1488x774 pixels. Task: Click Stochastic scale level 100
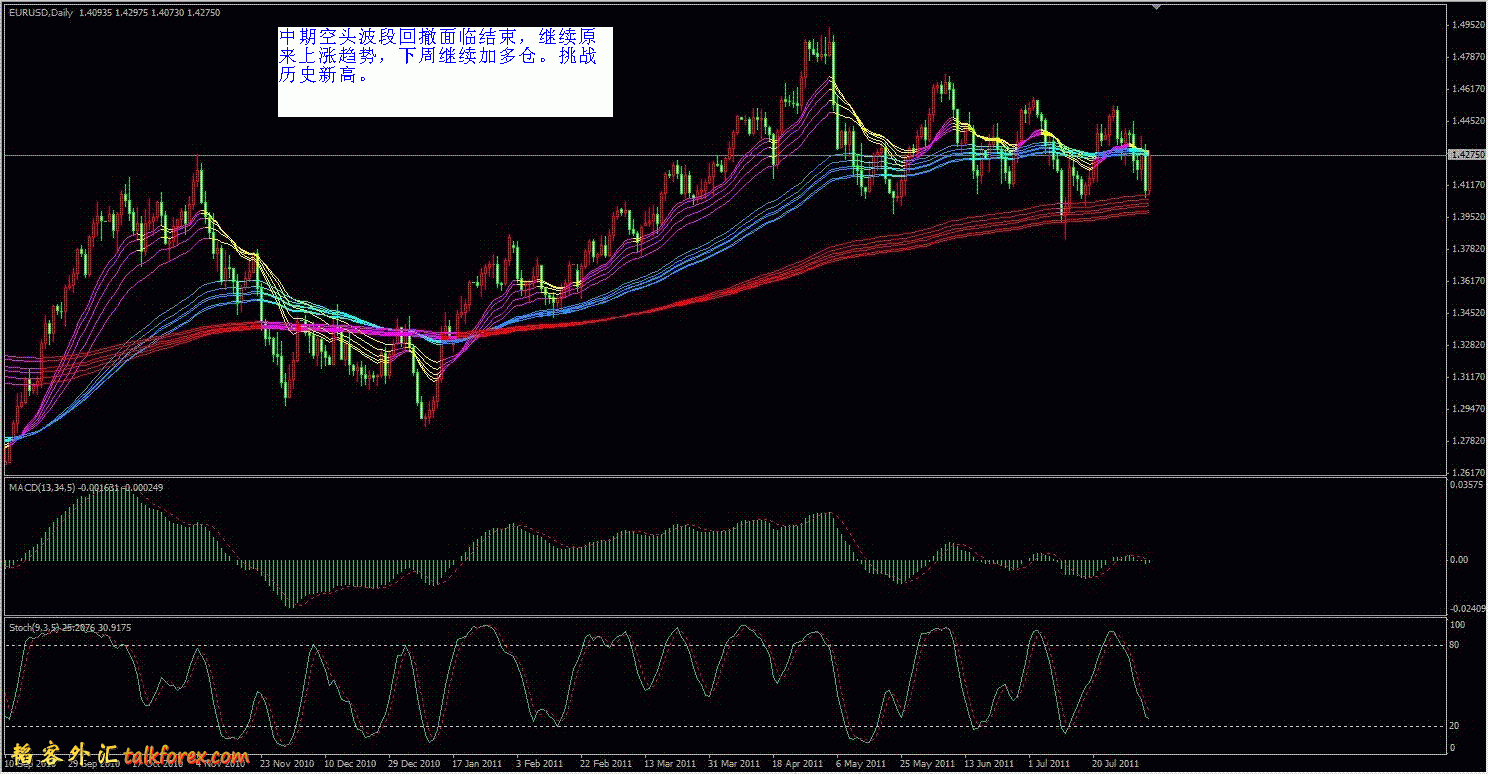1458,625
